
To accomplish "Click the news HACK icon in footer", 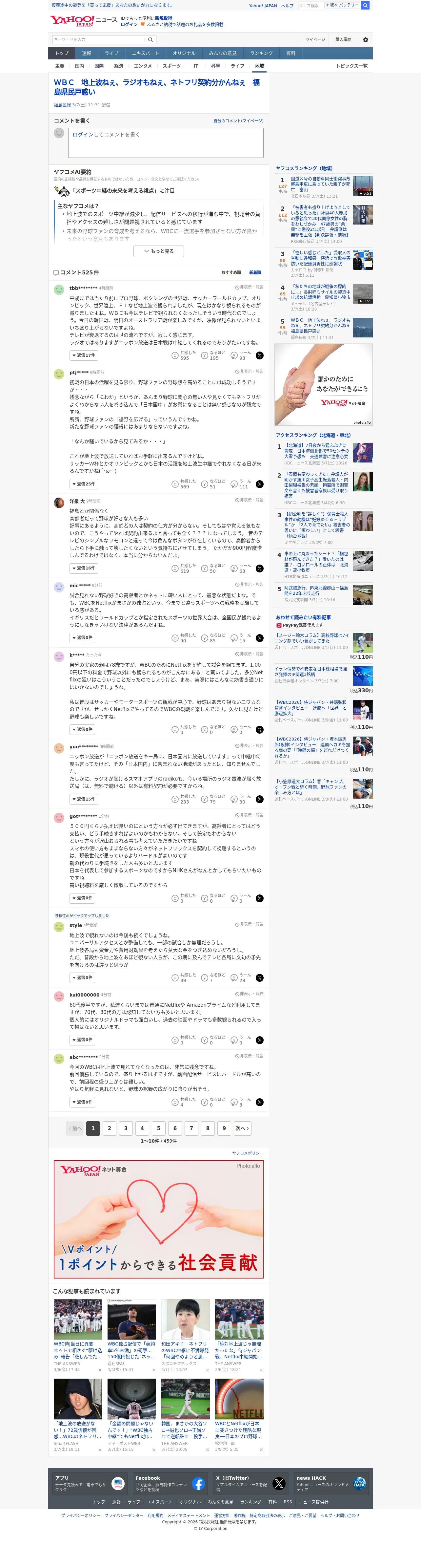I will point(359,1483).
